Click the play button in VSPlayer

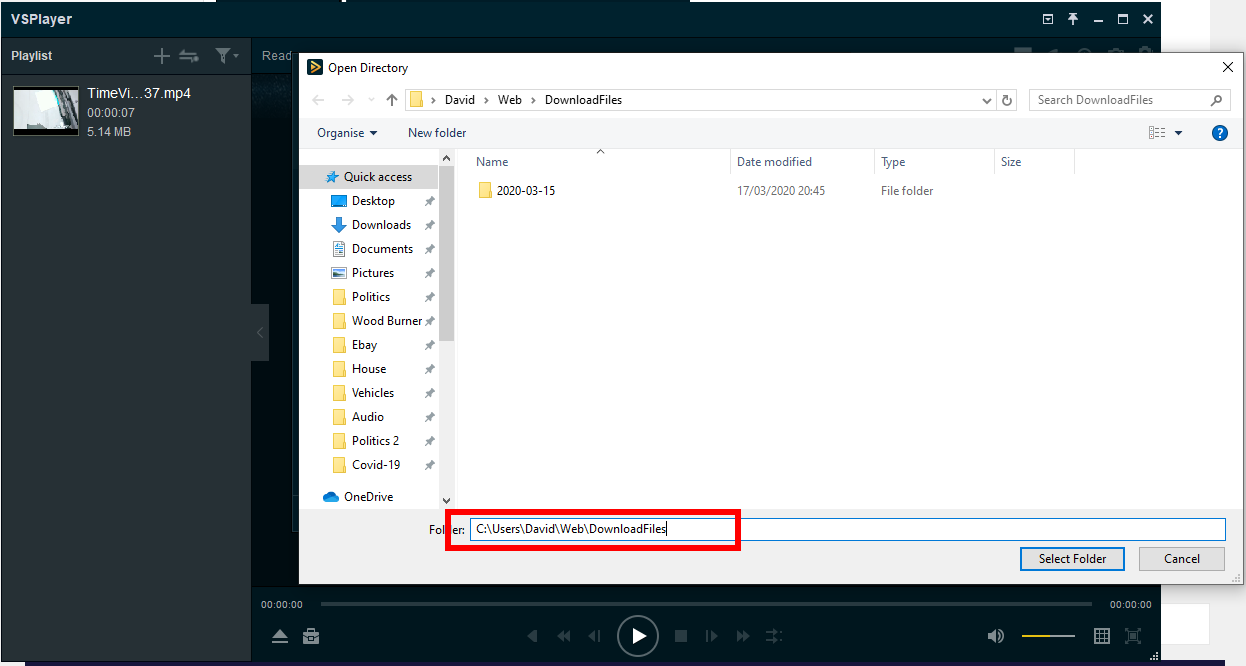(x=638, y=636)
